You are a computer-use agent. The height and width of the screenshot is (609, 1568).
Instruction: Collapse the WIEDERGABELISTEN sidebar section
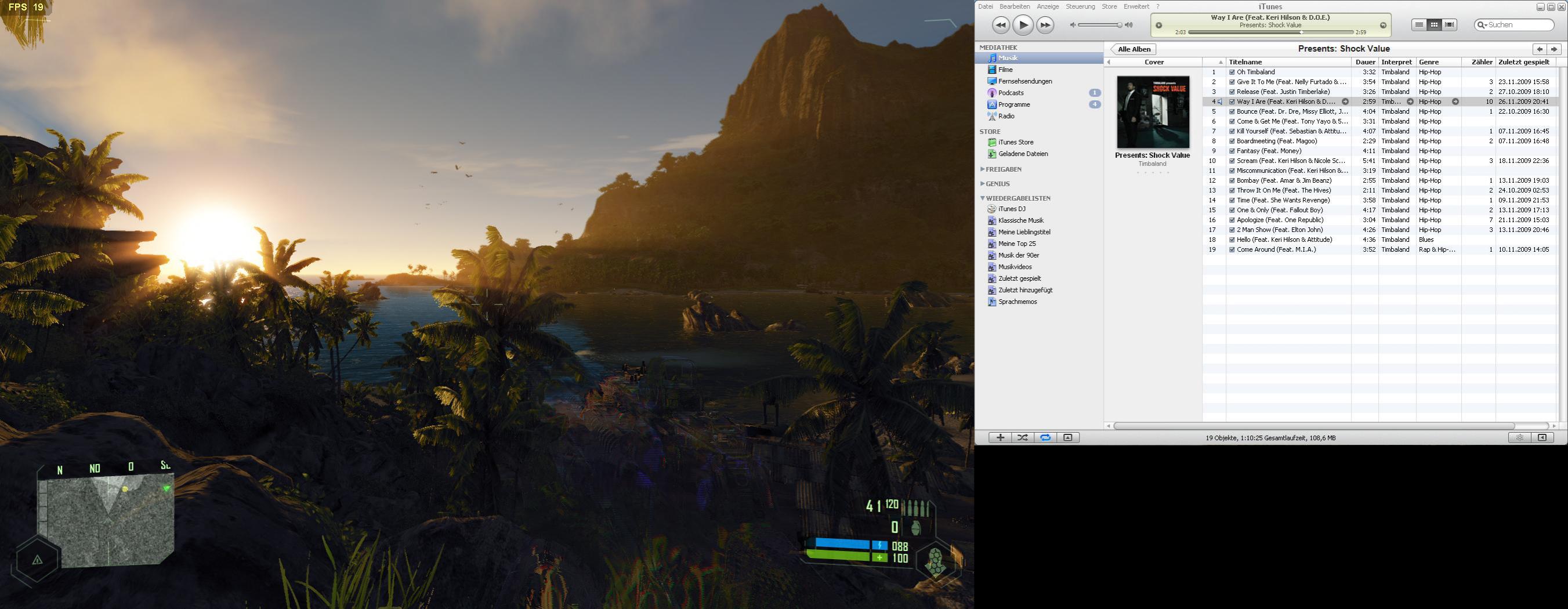coord(983,198)
